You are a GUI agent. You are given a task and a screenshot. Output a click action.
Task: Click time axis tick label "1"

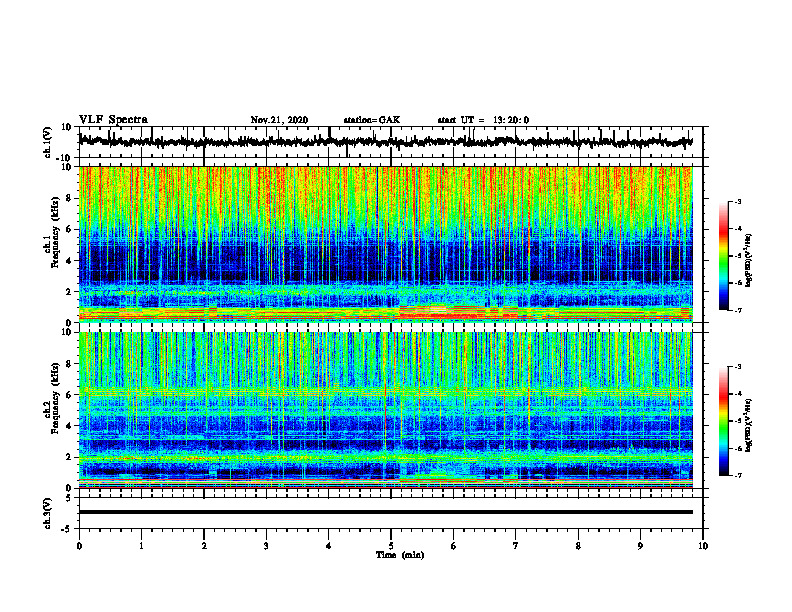[141, 546]
